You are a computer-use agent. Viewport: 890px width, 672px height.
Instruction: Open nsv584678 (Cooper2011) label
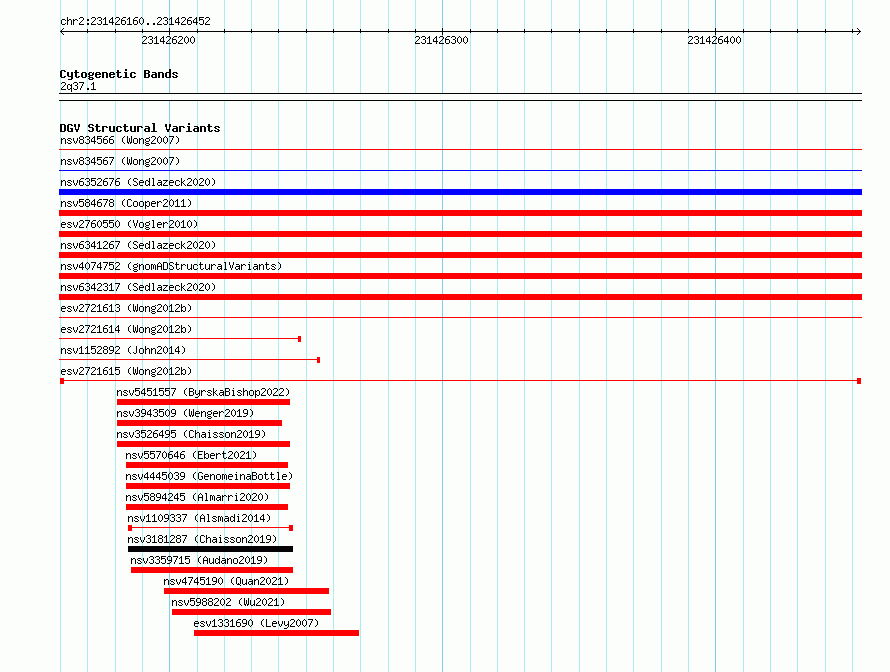126,203
